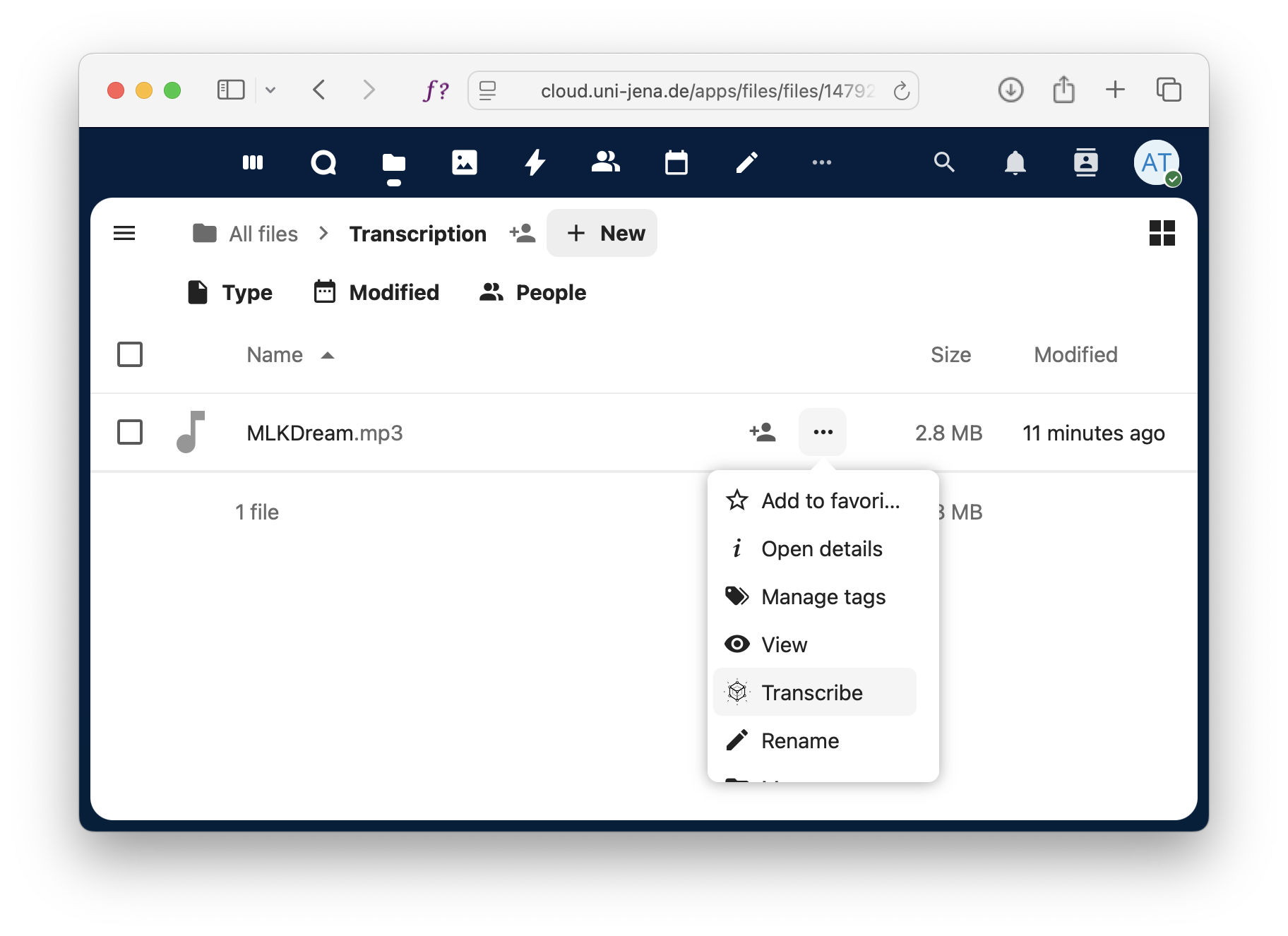Screen dimensions: 1288x936
Task: Expand the Type filter dropdown
Action: (x=230, y=292)
